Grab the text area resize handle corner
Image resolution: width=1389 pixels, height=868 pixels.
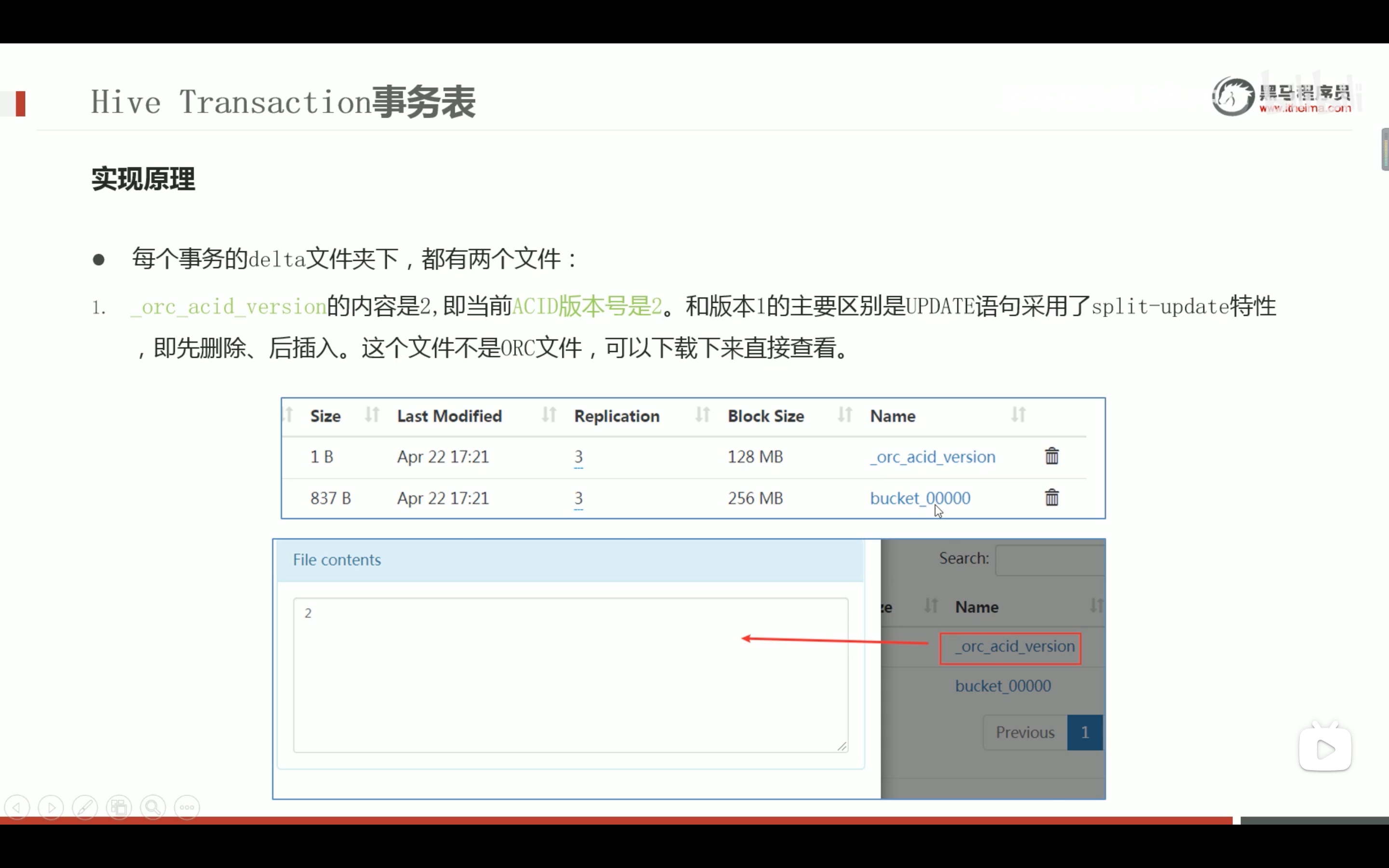click(842, 746)
